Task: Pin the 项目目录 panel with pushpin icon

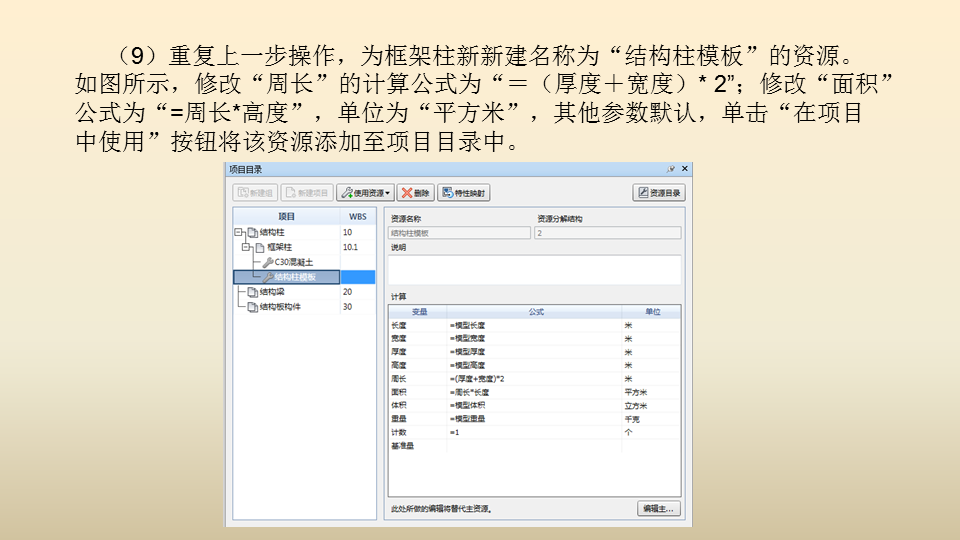Action: (x=671, y=169)
